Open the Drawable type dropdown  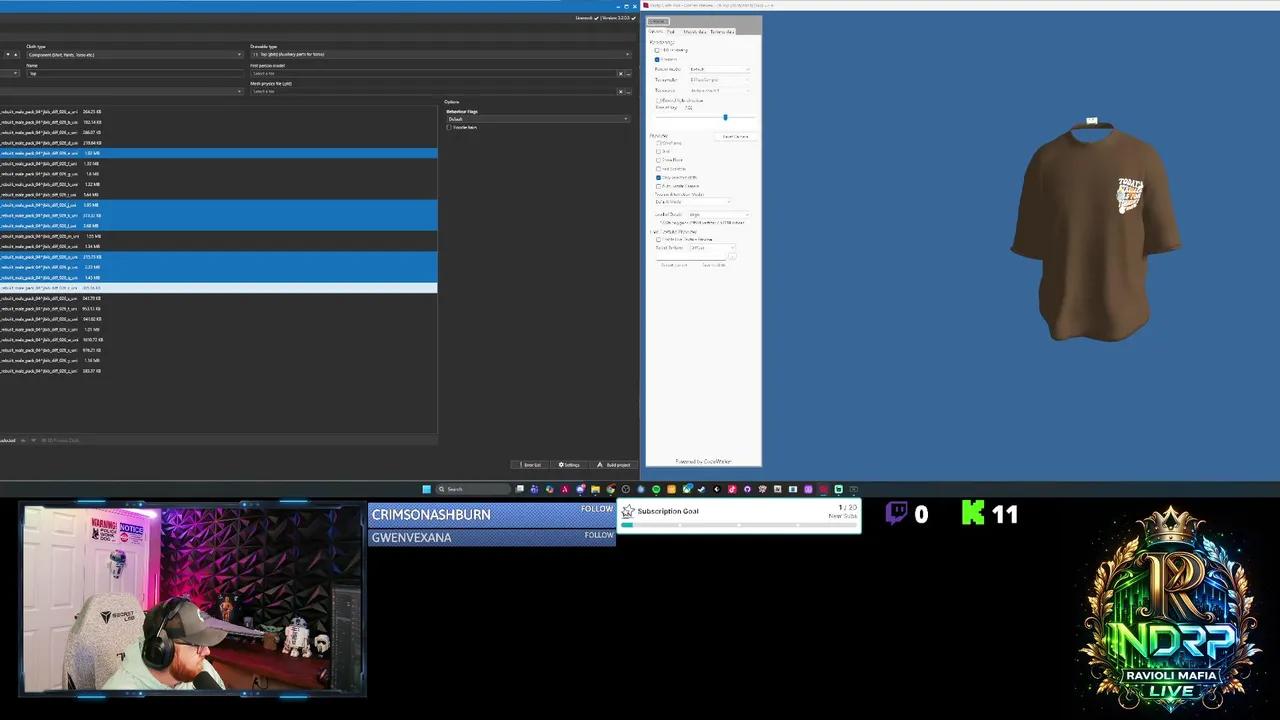(x=441, y=54)
